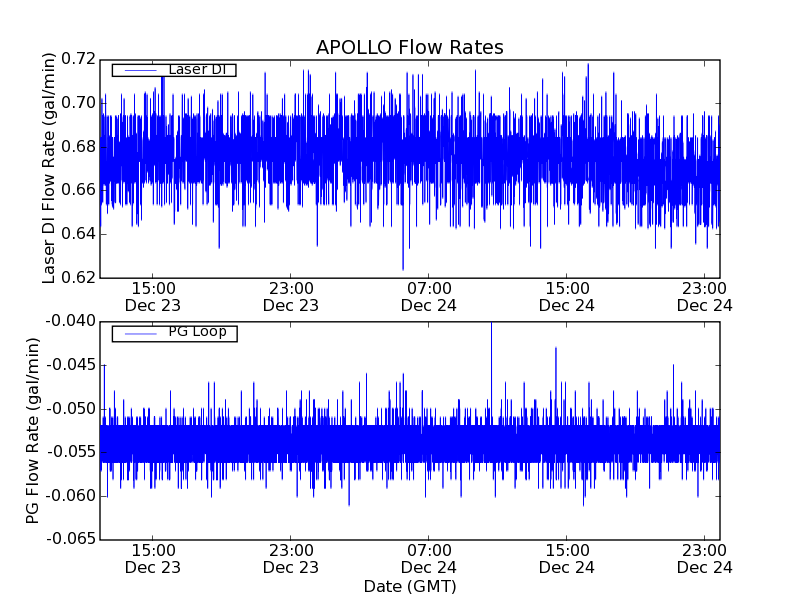The width and height of the screenshot is (800, 600).
Task: Click top plot's 15:00 Dec 23 time label
Action: click(x=152, y=296)
